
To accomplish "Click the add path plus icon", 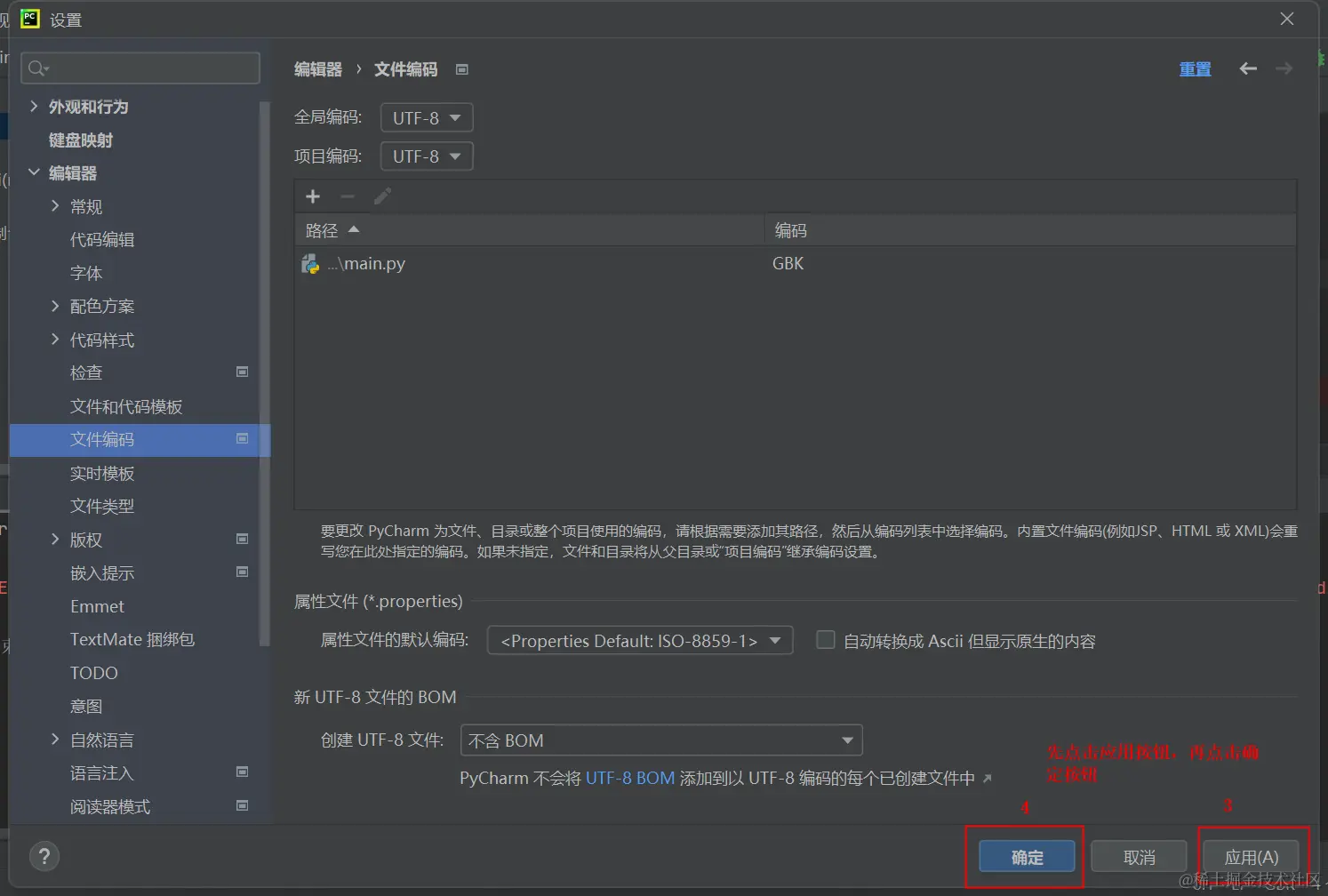I will point(313,196).
